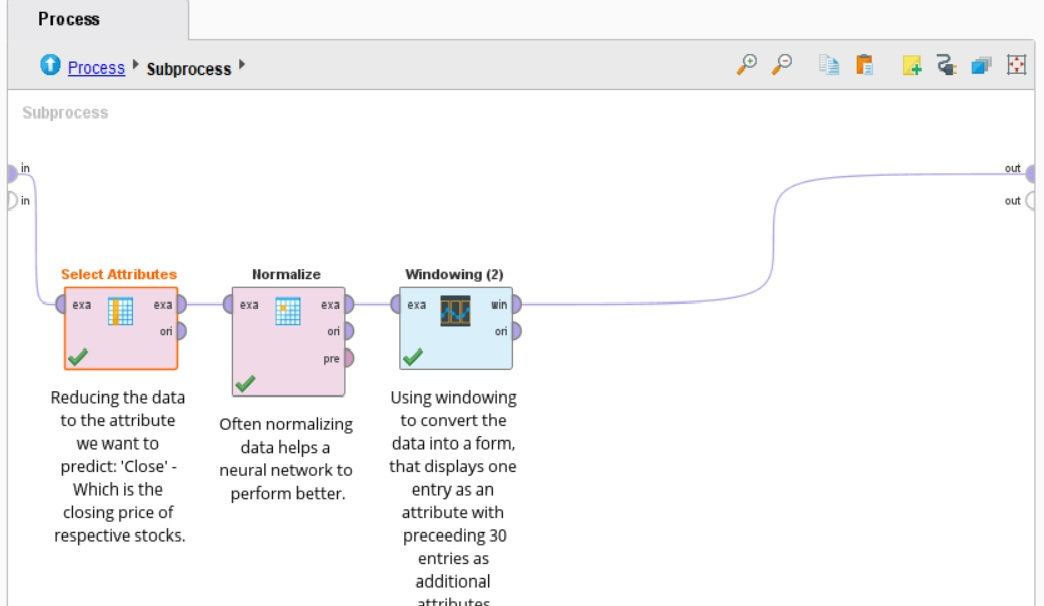Image resolution: width=1044 pixels, height=606 pixels.
Task: Click the paste clipboard toolbar icon
Action: 864,65
